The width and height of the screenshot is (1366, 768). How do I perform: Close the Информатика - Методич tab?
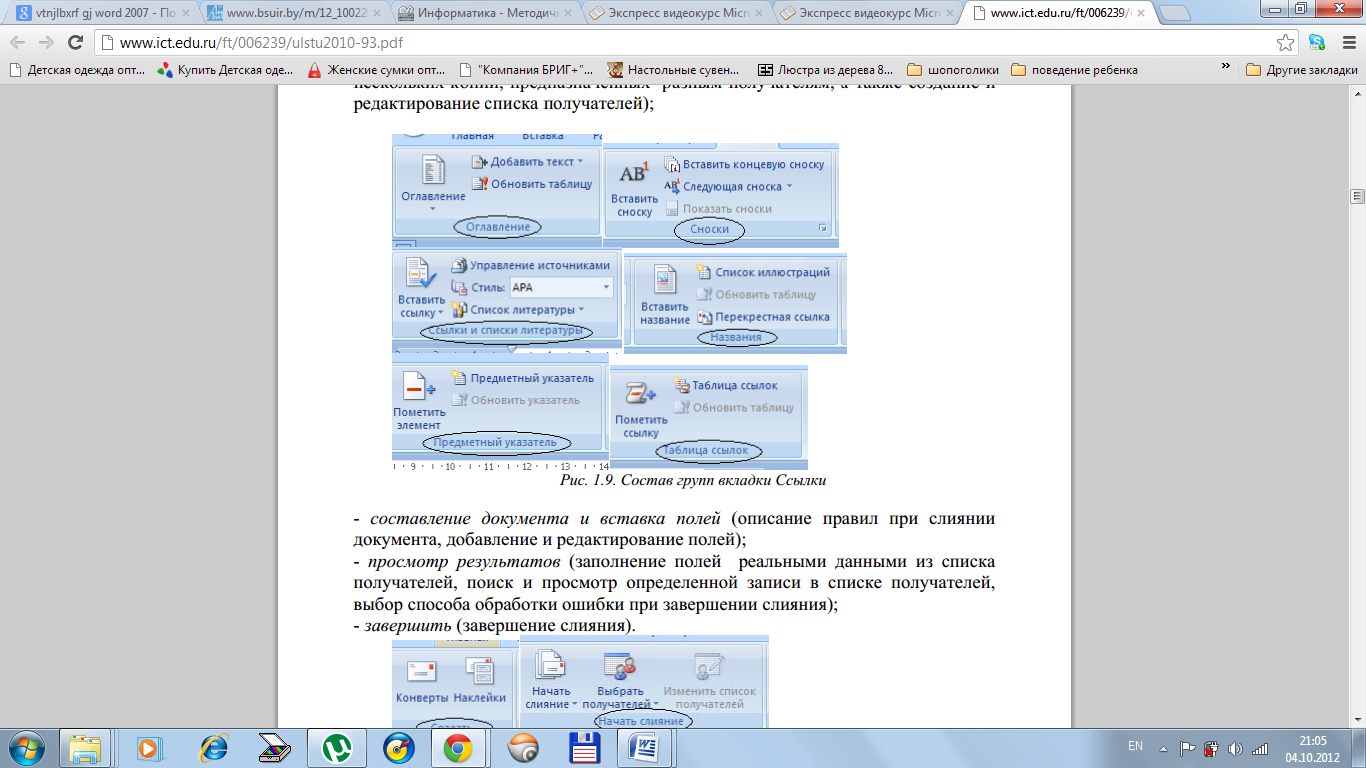pos(566,14)
